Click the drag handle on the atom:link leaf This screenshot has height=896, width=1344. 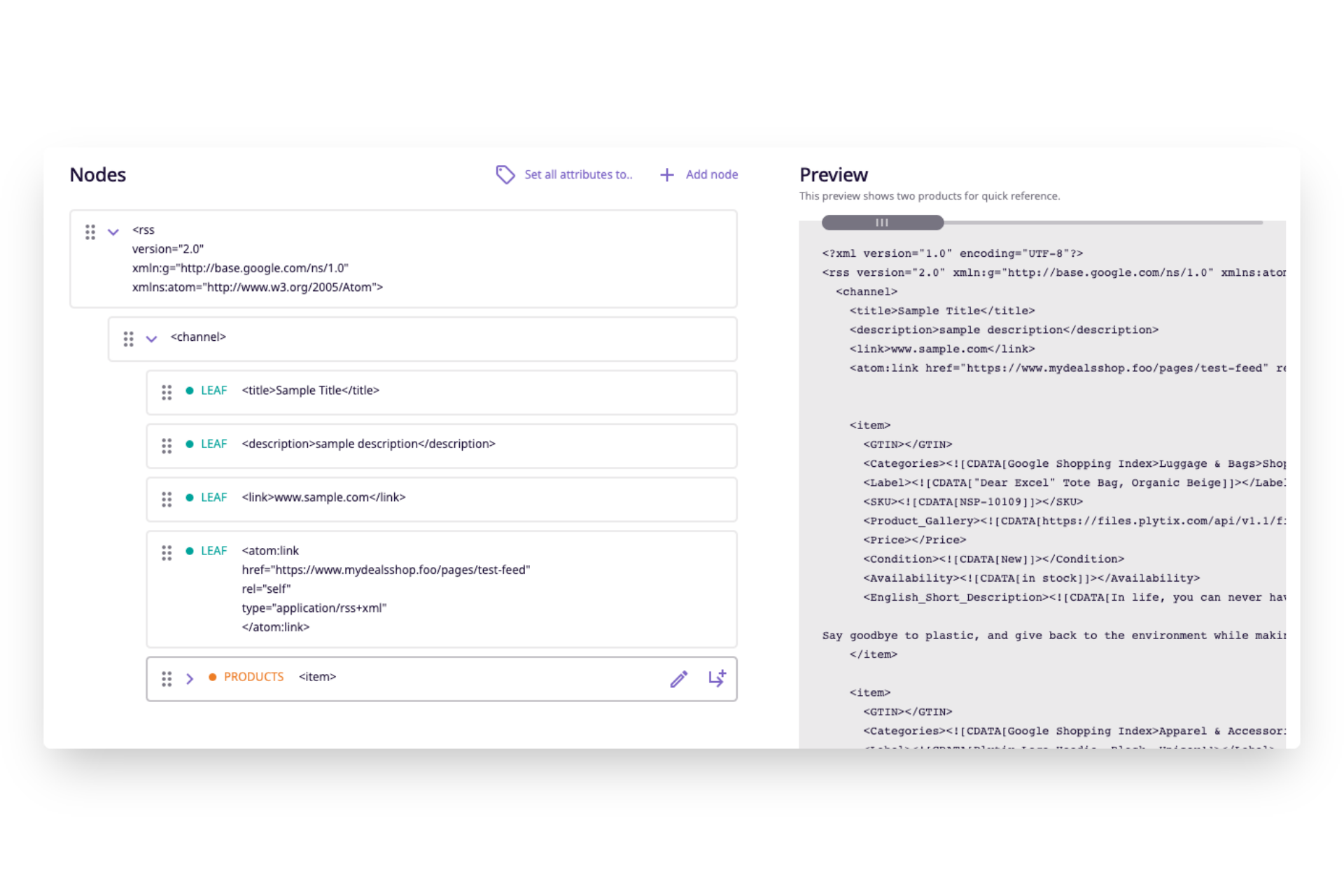pos(167,552)
